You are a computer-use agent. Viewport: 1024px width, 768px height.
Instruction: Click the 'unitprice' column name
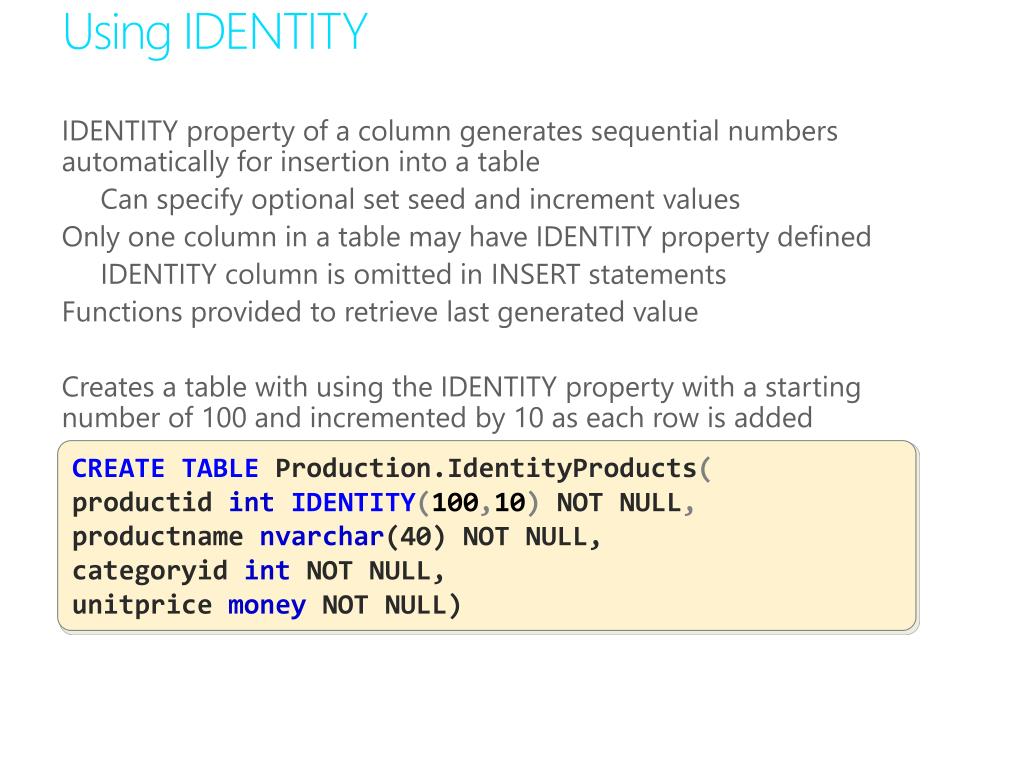coord(142,606)
